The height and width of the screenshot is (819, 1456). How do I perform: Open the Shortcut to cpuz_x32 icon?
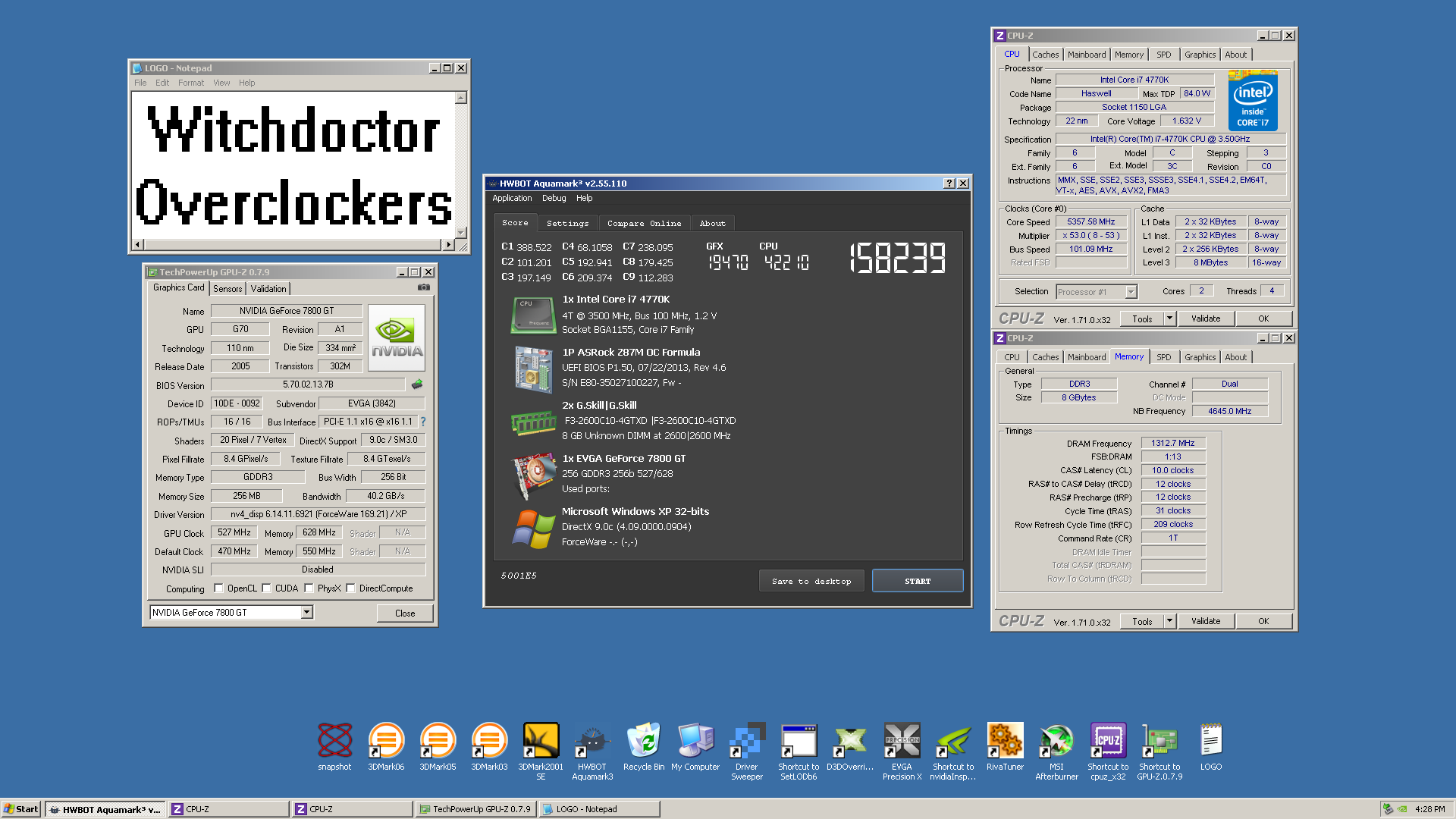(1108, 740)
